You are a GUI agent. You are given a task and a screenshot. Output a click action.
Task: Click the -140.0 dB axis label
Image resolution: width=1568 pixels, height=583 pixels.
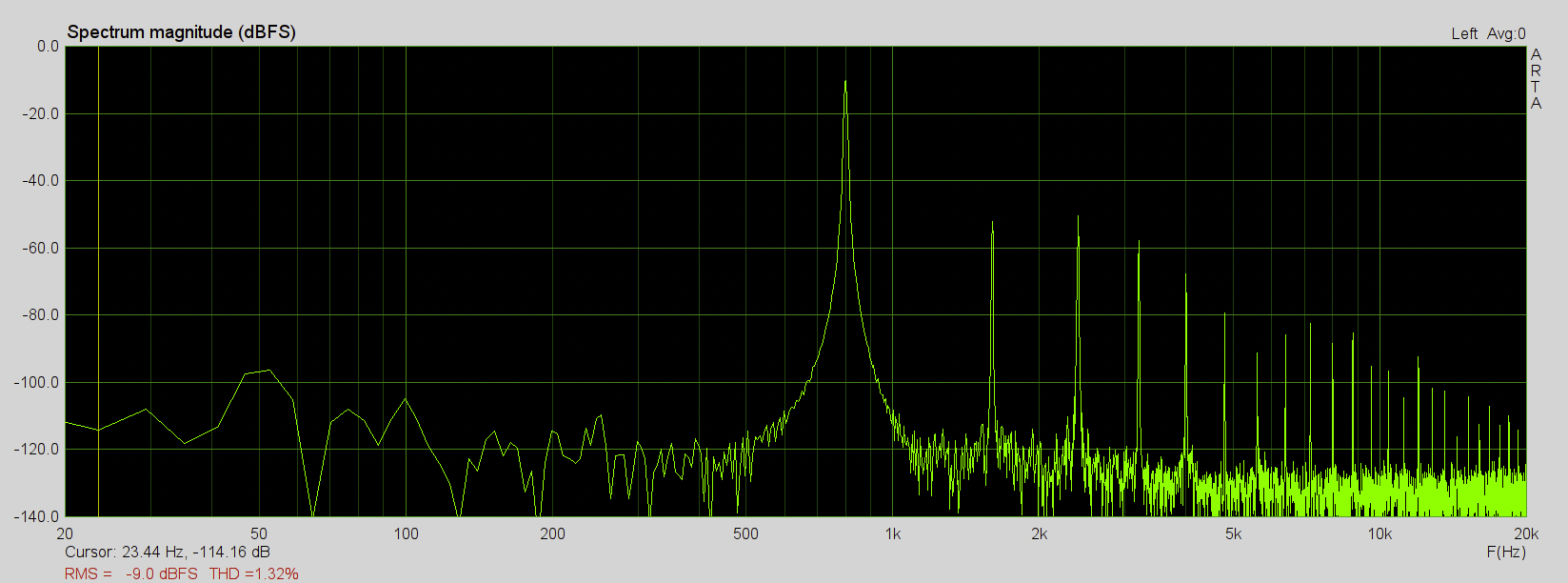click(37, 516)
